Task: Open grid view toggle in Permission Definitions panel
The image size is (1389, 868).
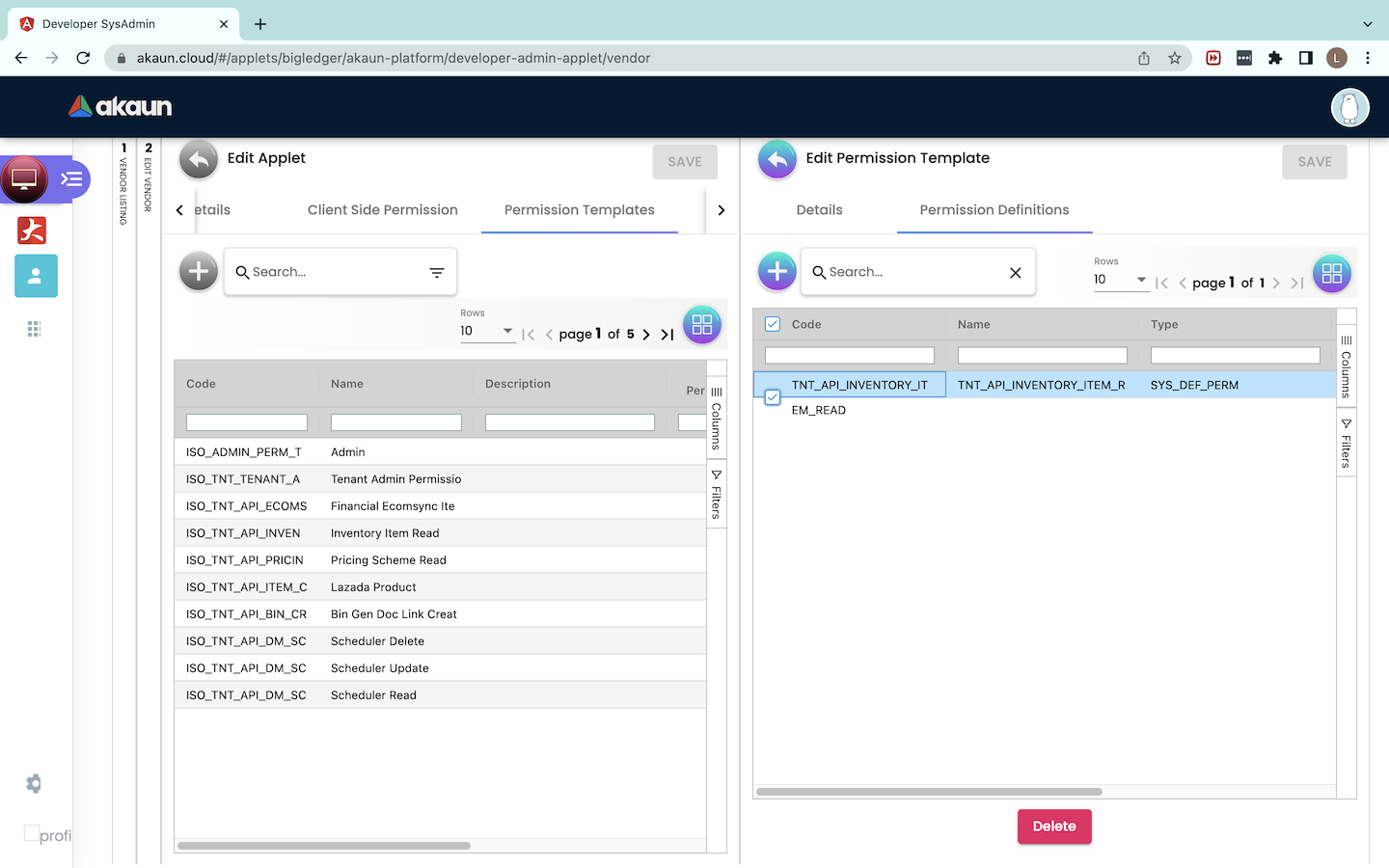Action: coord(1331,274)
